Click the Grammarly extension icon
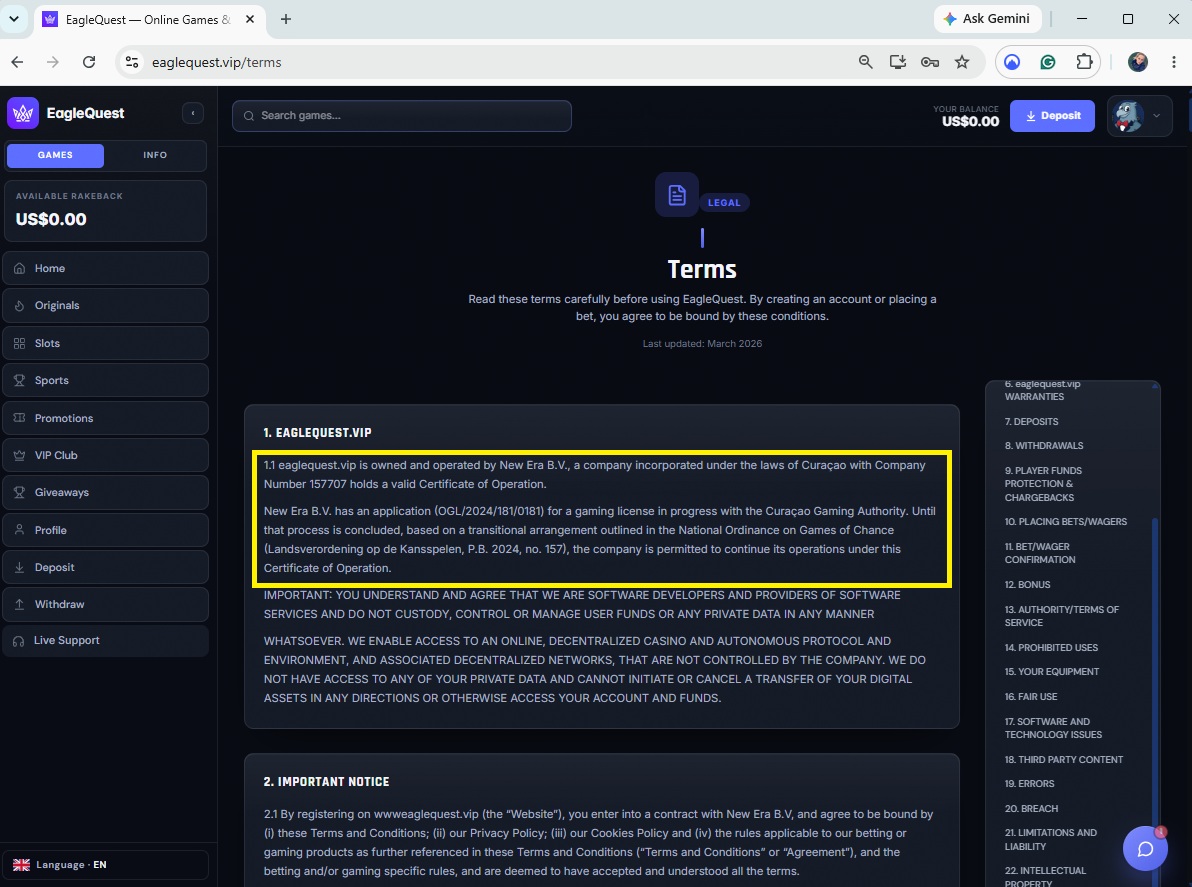This screenshot has height=887, width=1192. [x=1048, y=62]
